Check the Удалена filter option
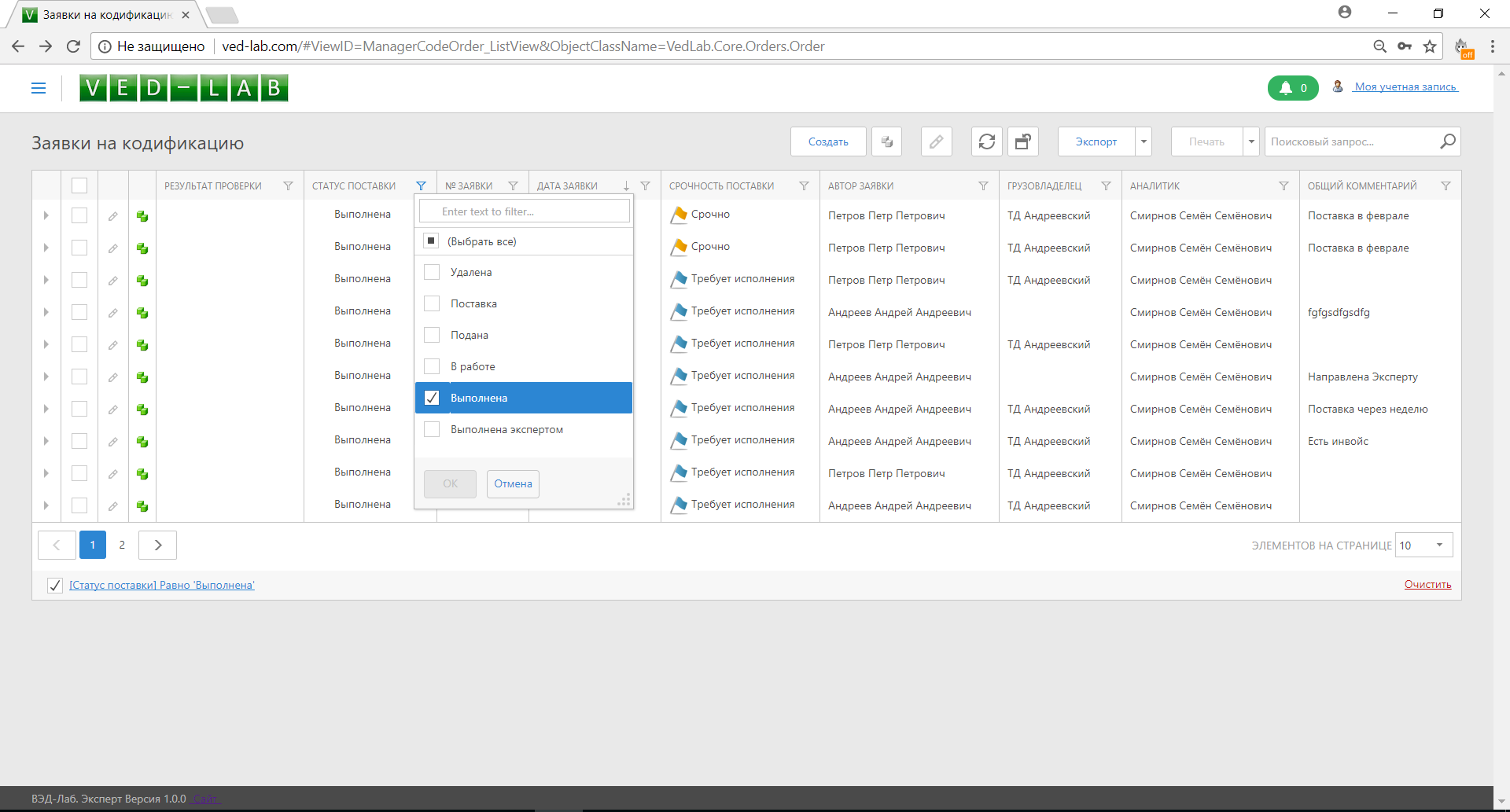 (432, 272)
